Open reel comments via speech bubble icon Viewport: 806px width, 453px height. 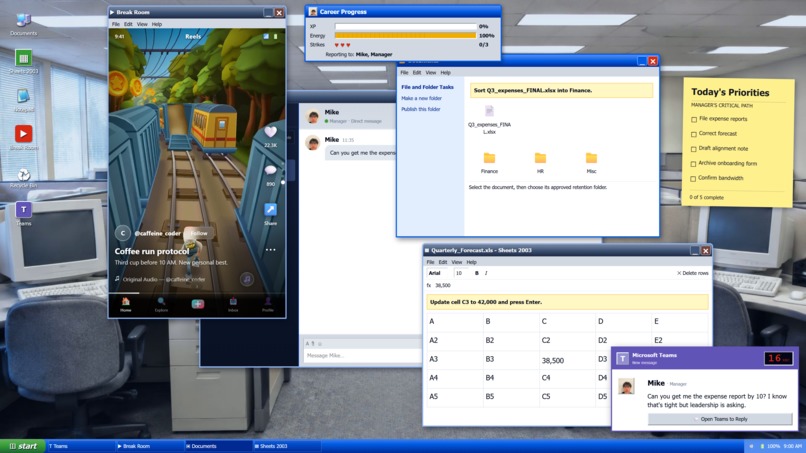tap(270, 170)
